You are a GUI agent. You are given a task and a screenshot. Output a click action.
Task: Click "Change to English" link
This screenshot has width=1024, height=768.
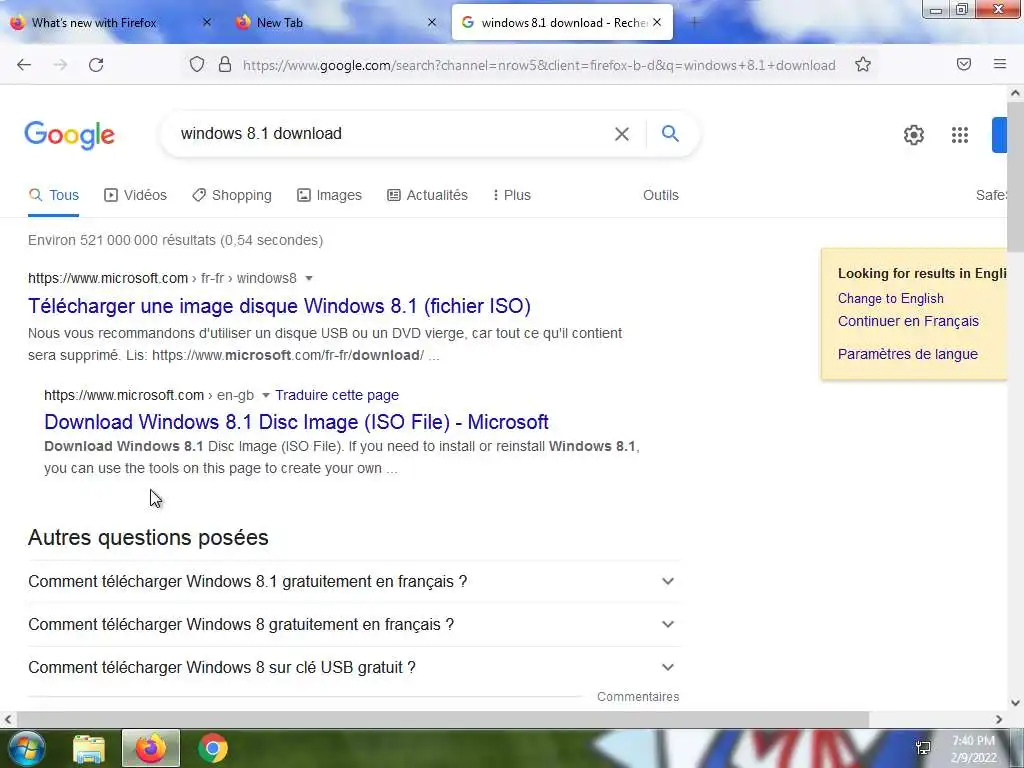890,298
